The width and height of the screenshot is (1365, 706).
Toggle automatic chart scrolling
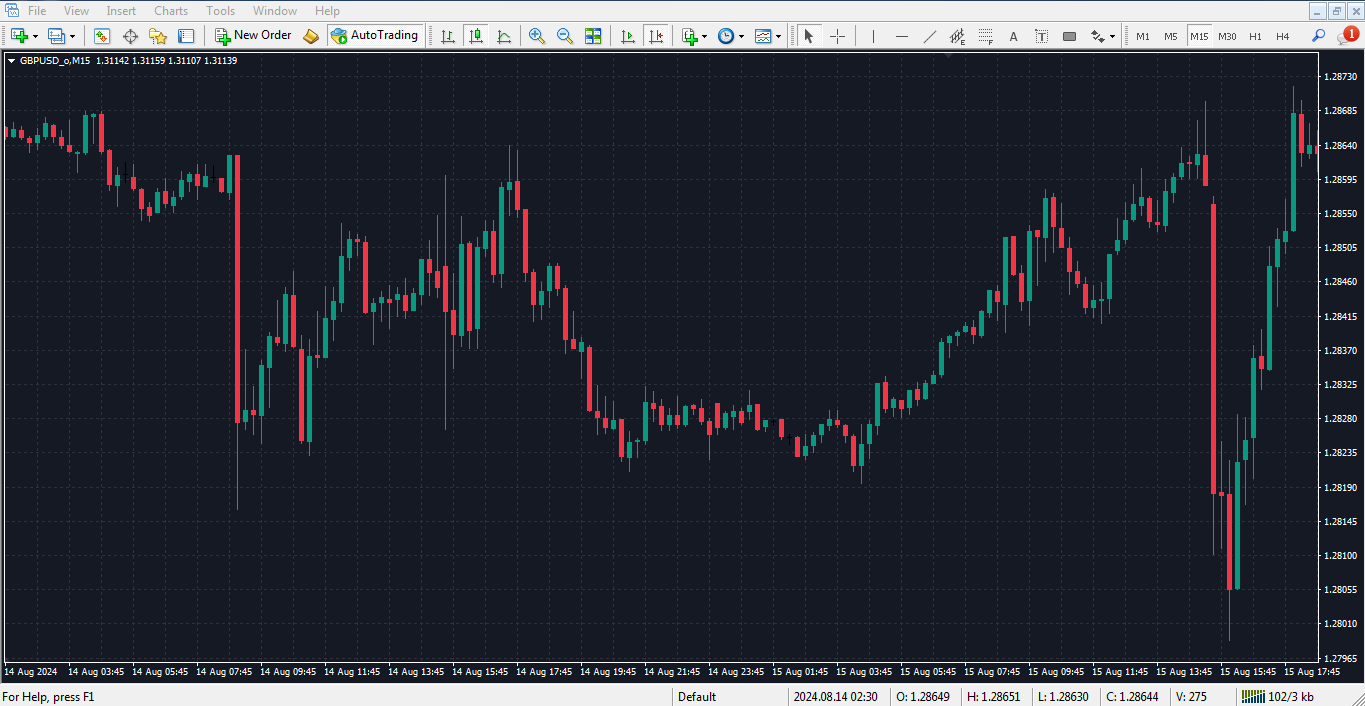tap(628, 35)
